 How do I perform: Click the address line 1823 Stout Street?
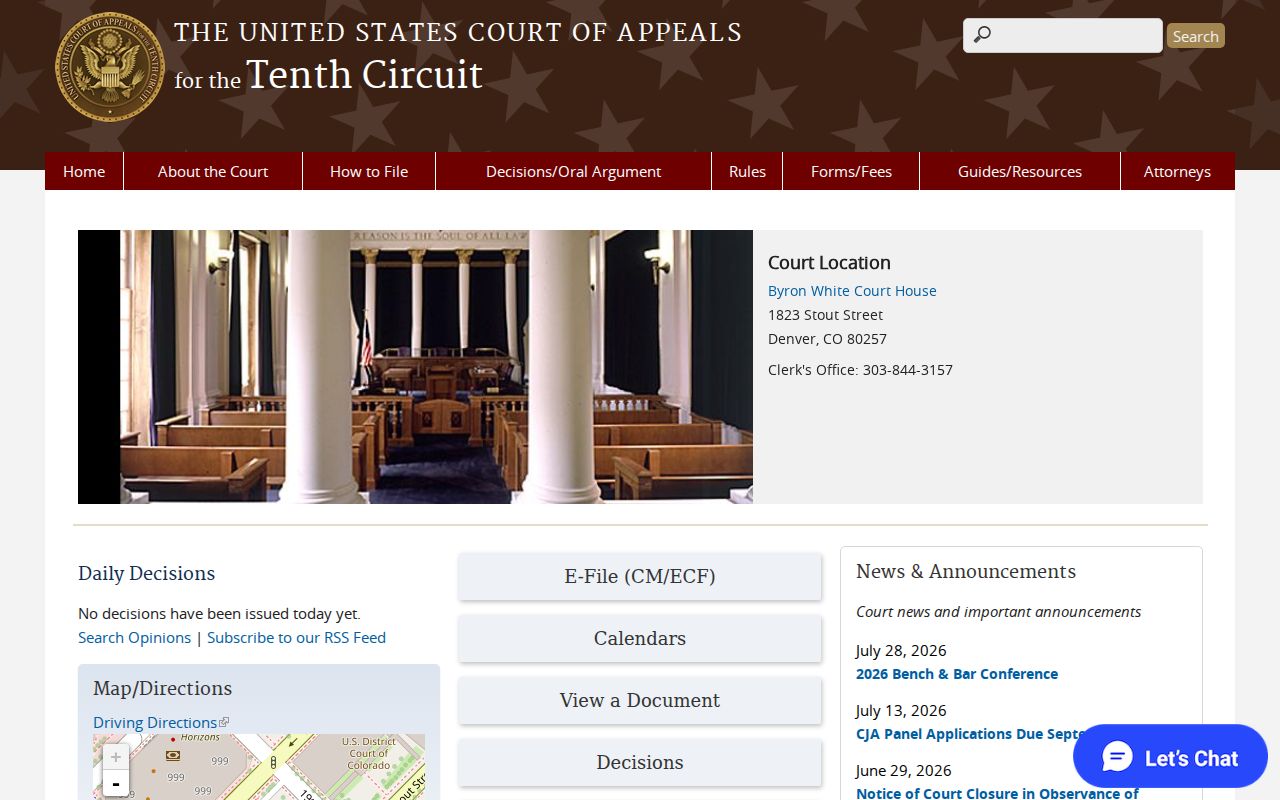pos(825,315)
